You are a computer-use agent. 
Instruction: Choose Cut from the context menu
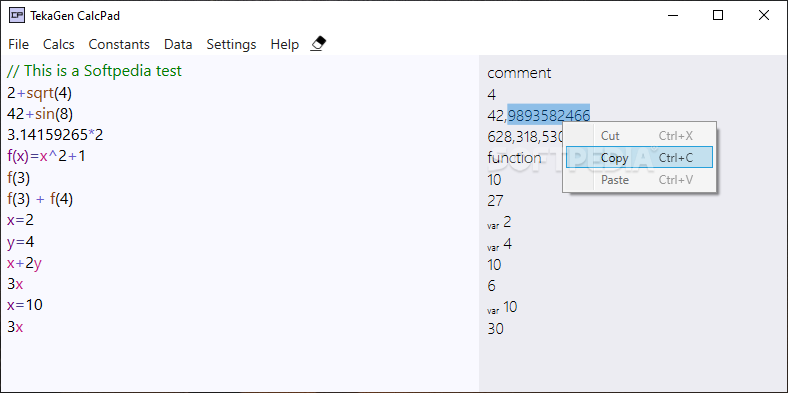coord(639,136)
